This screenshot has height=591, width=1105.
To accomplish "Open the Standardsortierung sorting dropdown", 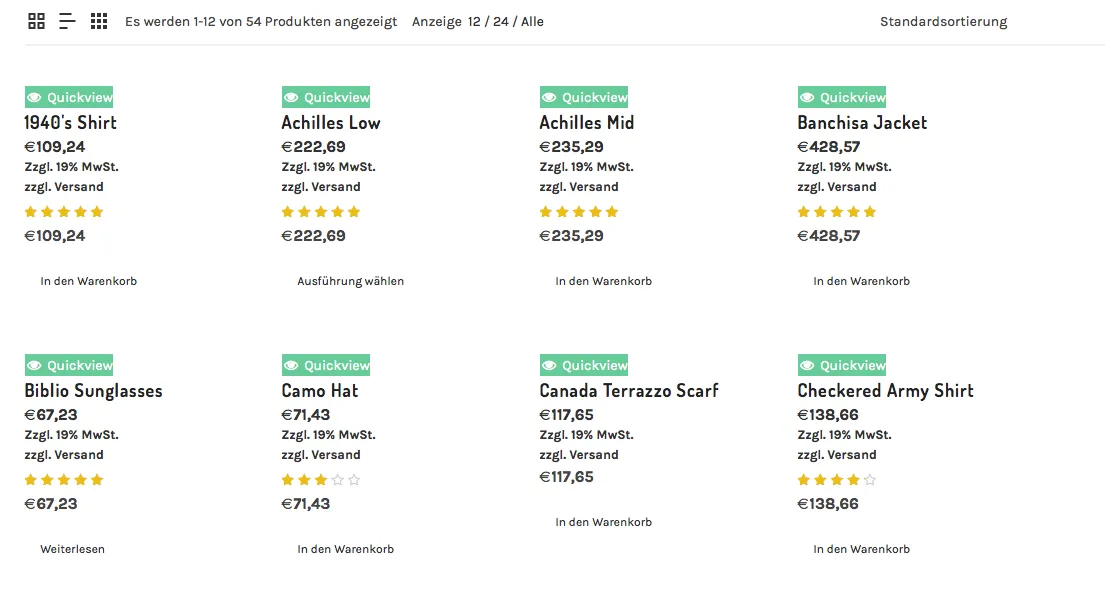I will coord(943,22).
